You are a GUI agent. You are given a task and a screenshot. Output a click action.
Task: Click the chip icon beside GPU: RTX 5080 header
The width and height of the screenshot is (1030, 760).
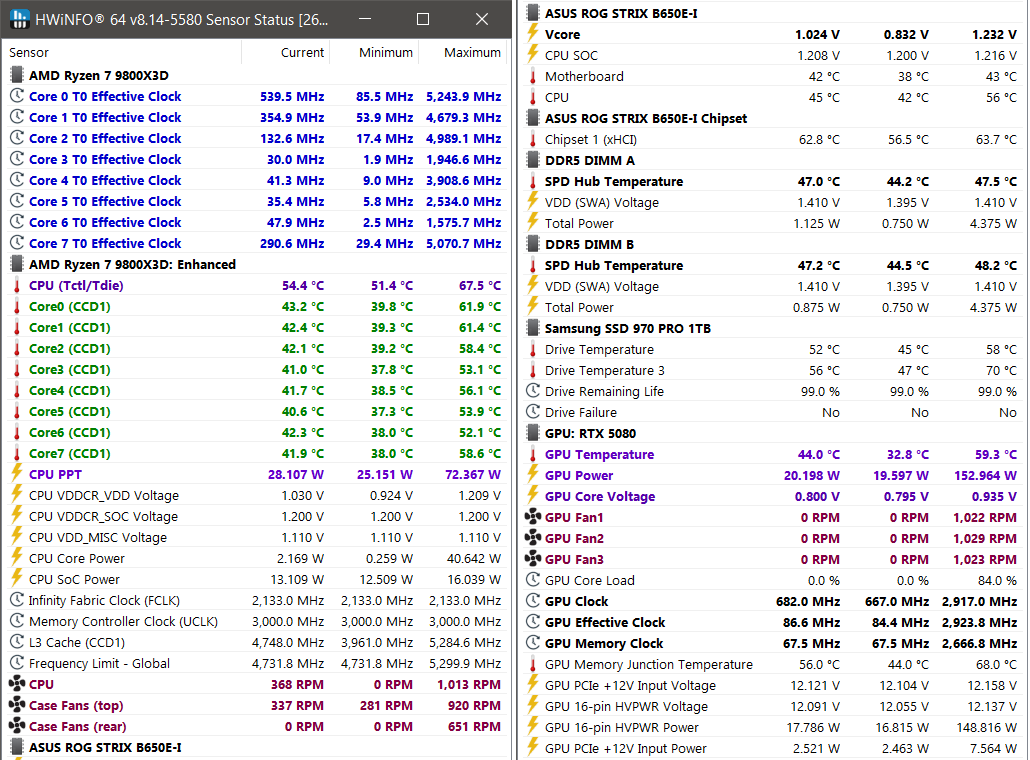[533, 433]
